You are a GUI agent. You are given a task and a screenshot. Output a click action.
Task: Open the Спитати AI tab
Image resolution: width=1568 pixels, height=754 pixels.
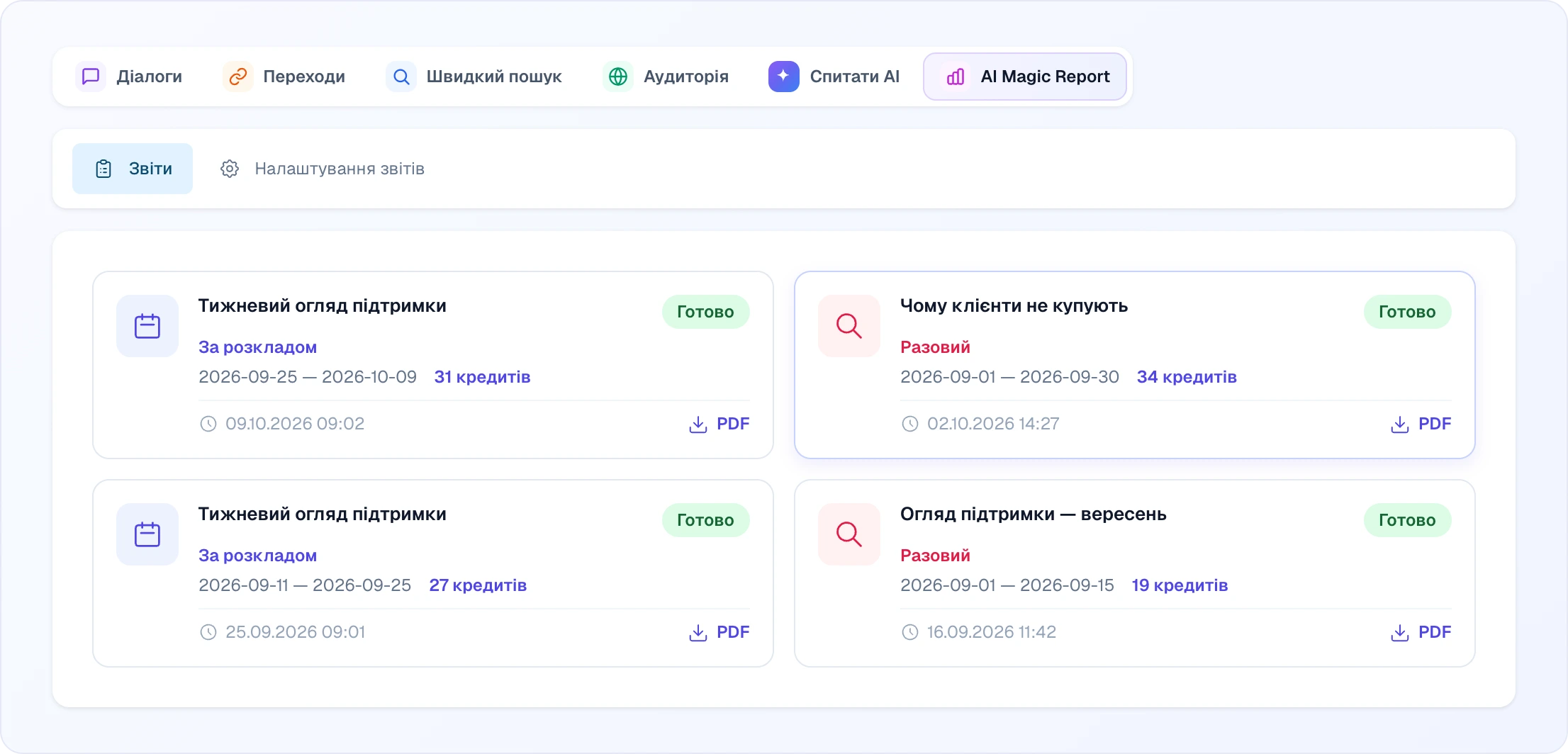tap(834, 77)
